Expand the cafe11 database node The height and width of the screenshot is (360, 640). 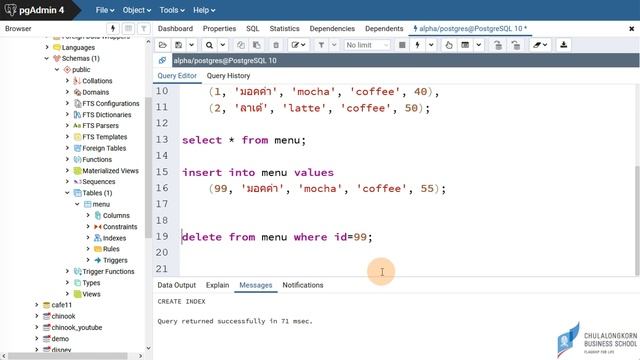pos(36,305)
